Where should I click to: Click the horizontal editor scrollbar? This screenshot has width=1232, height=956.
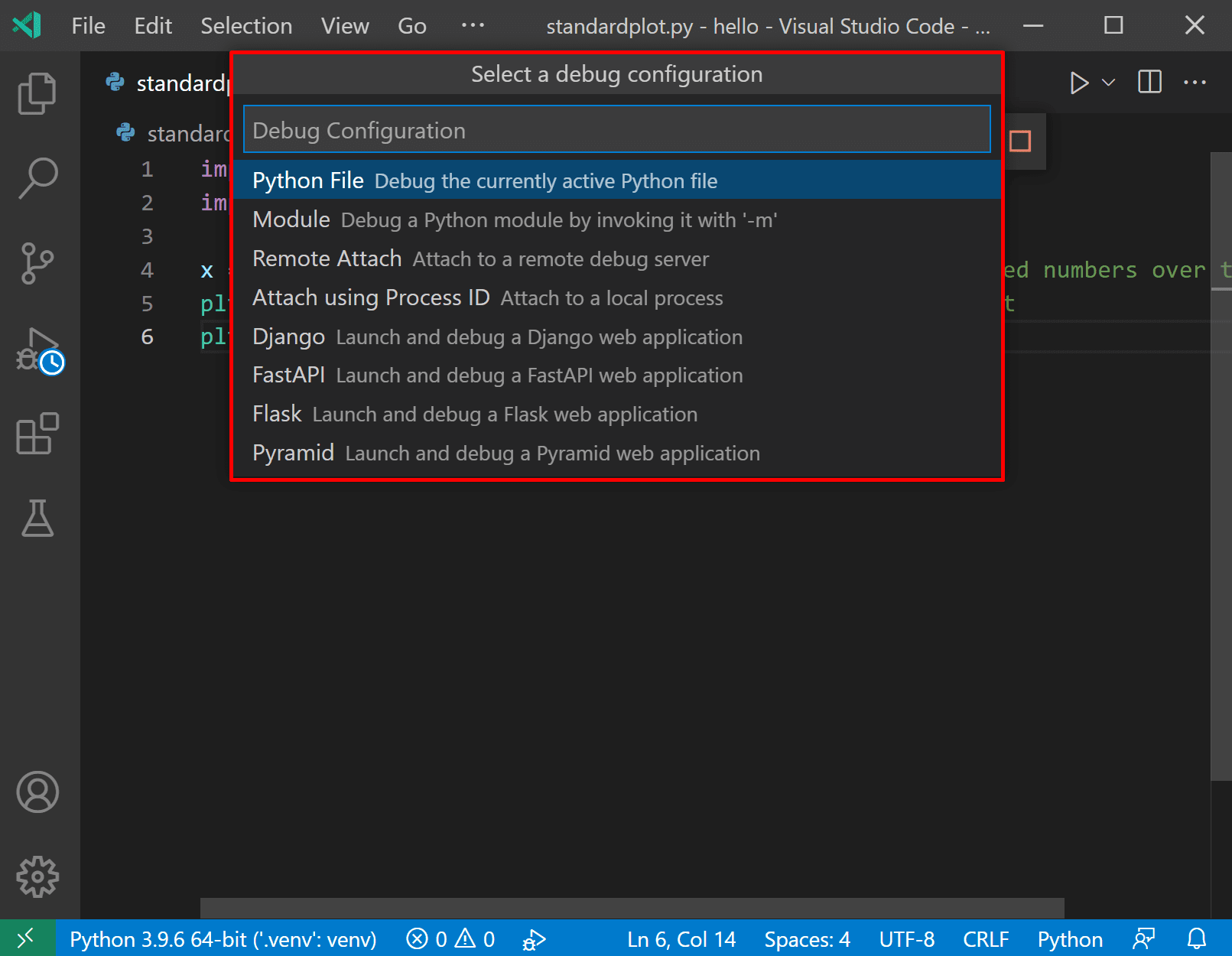(x=632, y=908)
